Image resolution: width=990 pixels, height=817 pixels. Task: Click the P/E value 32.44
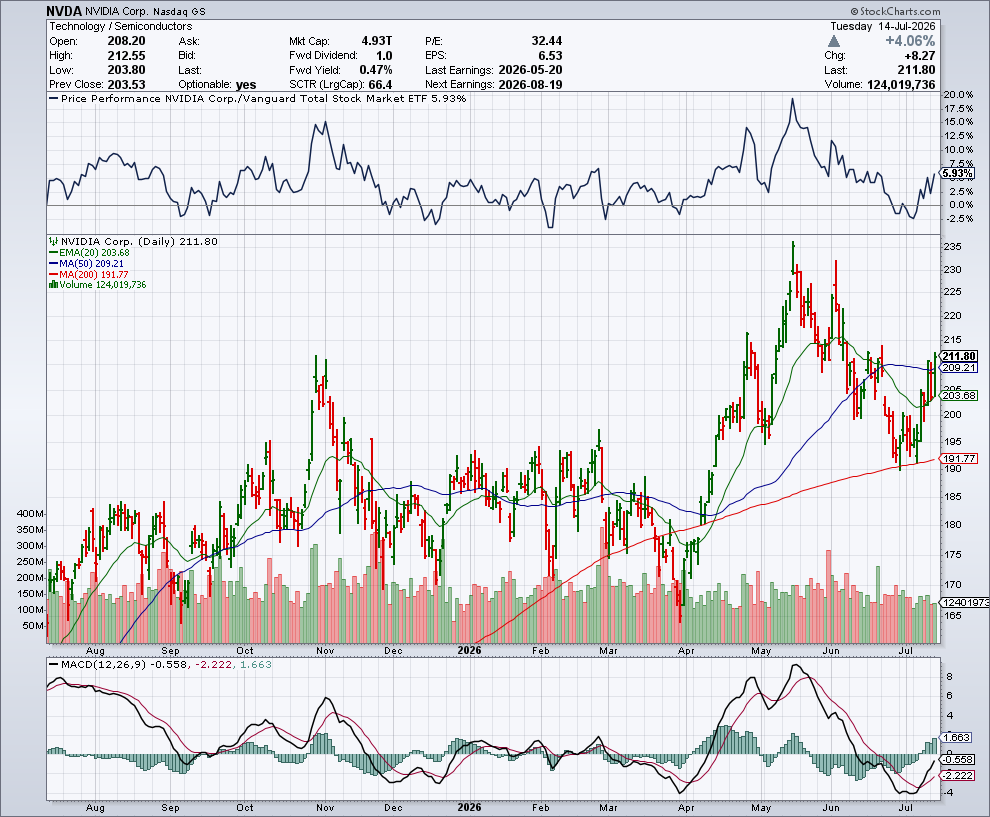coord(547,41)
